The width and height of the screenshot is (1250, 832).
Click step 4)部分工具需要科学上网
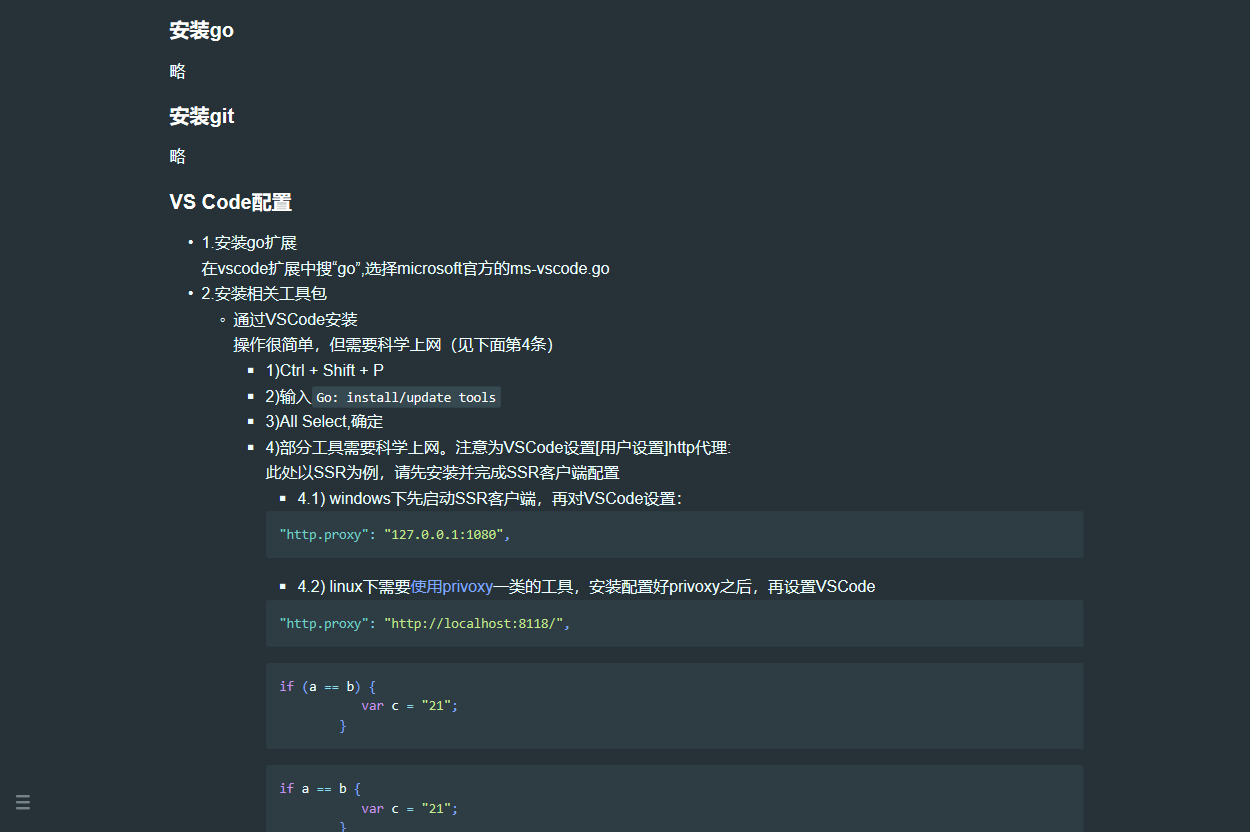[498, 448]
